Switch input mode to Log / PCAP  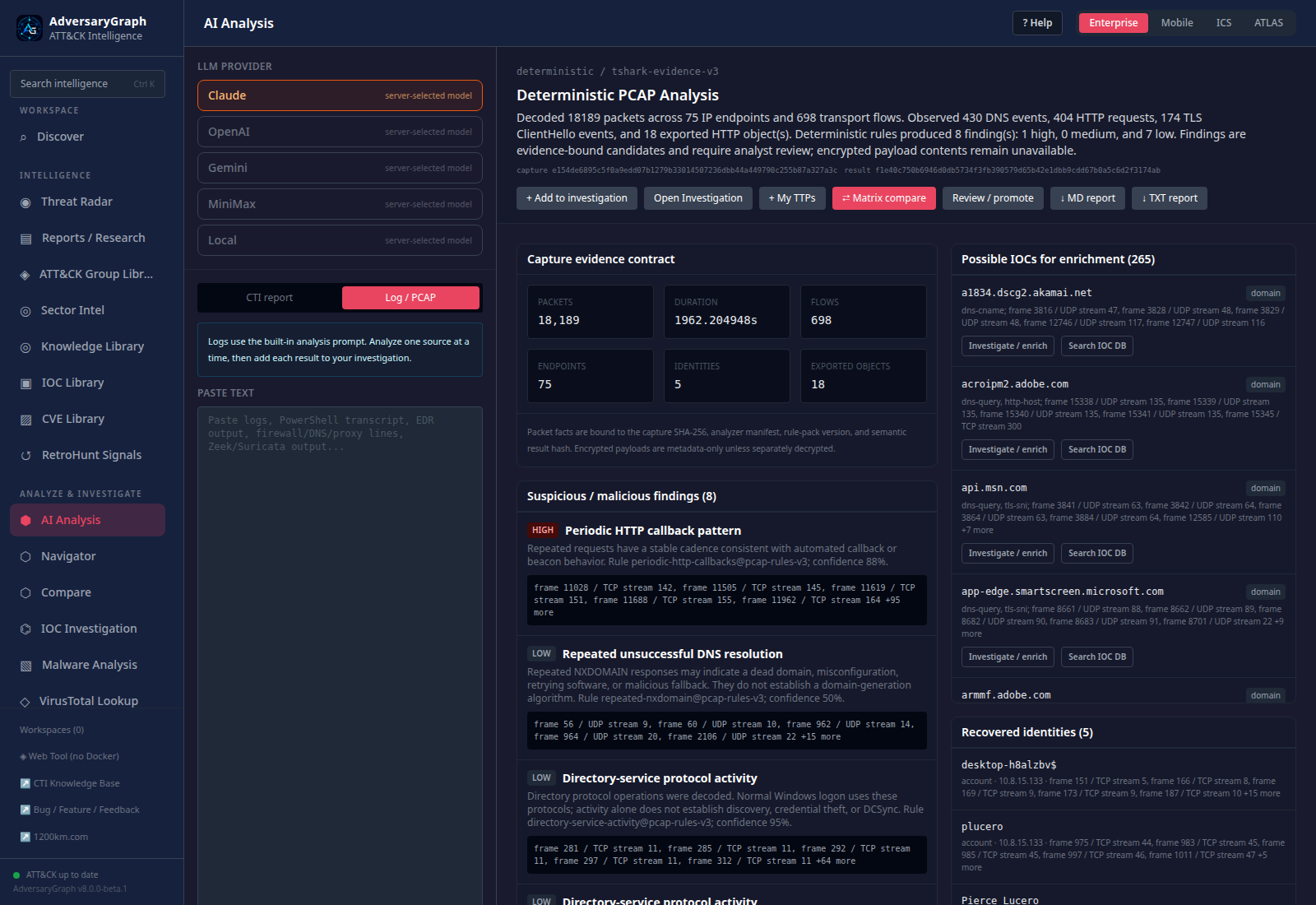(x=410, y=298)
